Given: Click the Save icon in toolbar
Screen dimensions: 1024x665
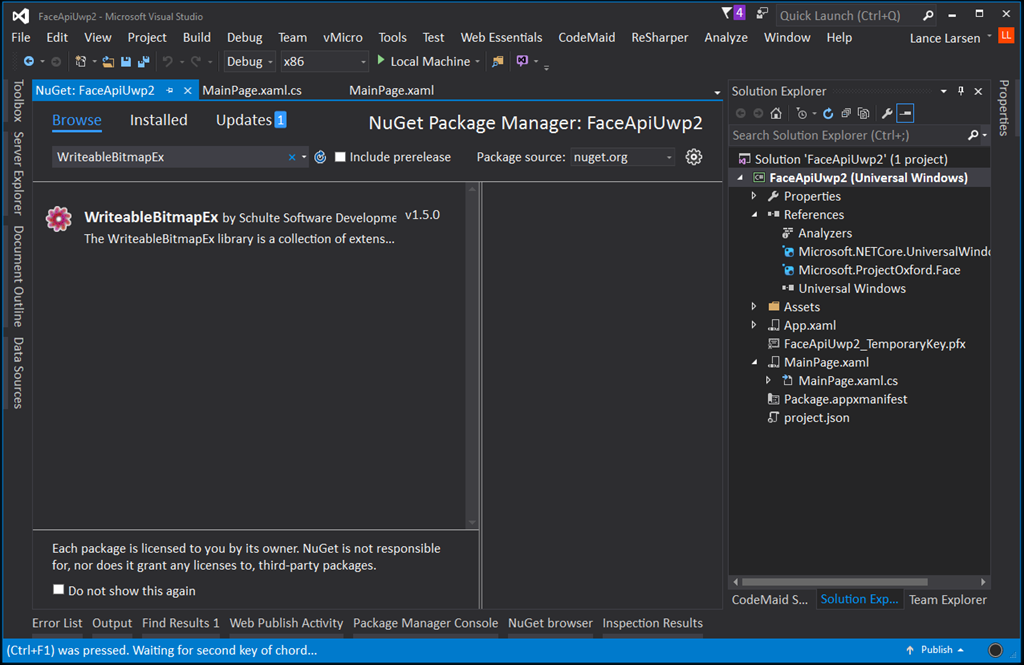Looking at the screenshot, I should (x=125, y=61).
